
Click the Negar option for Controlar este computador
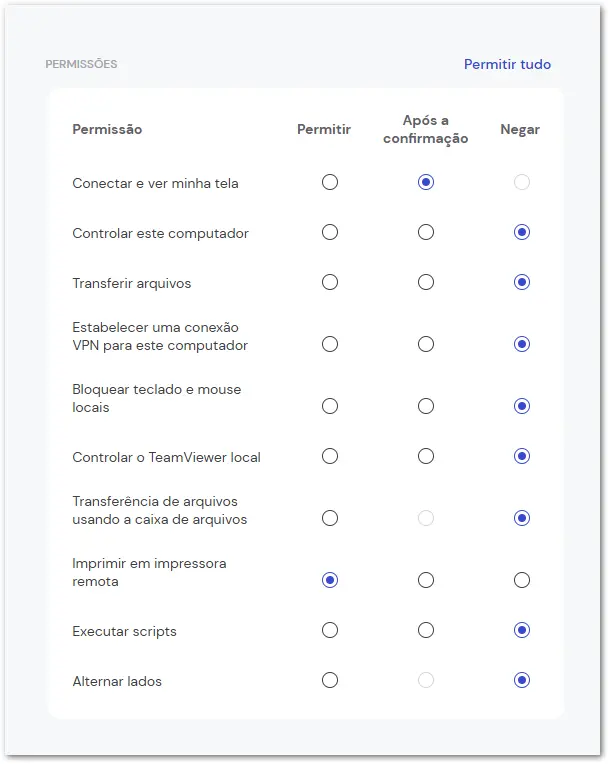click(522, 232)
